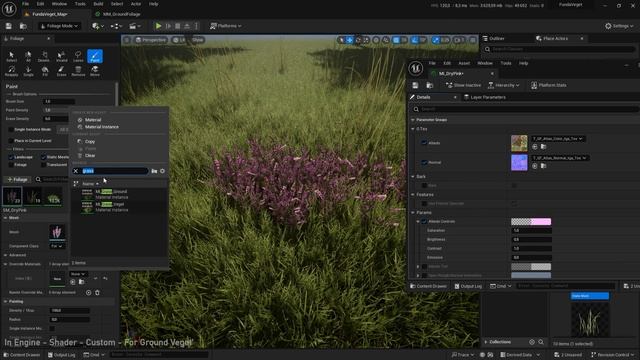Click the asset picker search clear X icon
Viewport: 640px width, 360px height.
[76, 171]
